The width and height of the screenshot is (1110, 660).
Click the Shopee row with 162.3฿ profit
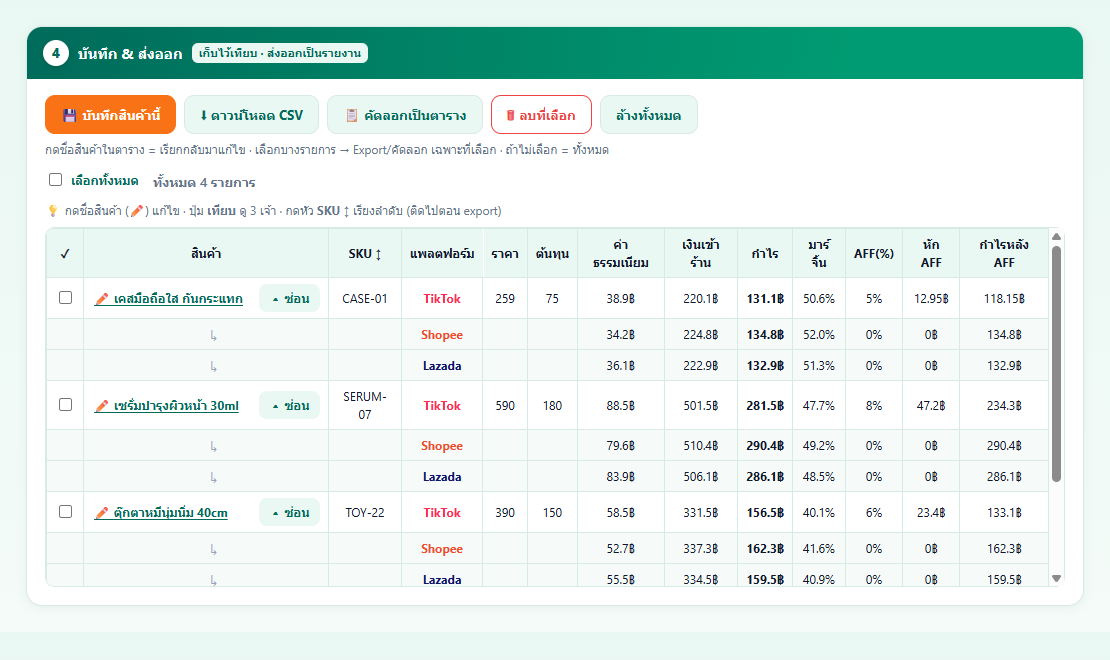(547, 549)
